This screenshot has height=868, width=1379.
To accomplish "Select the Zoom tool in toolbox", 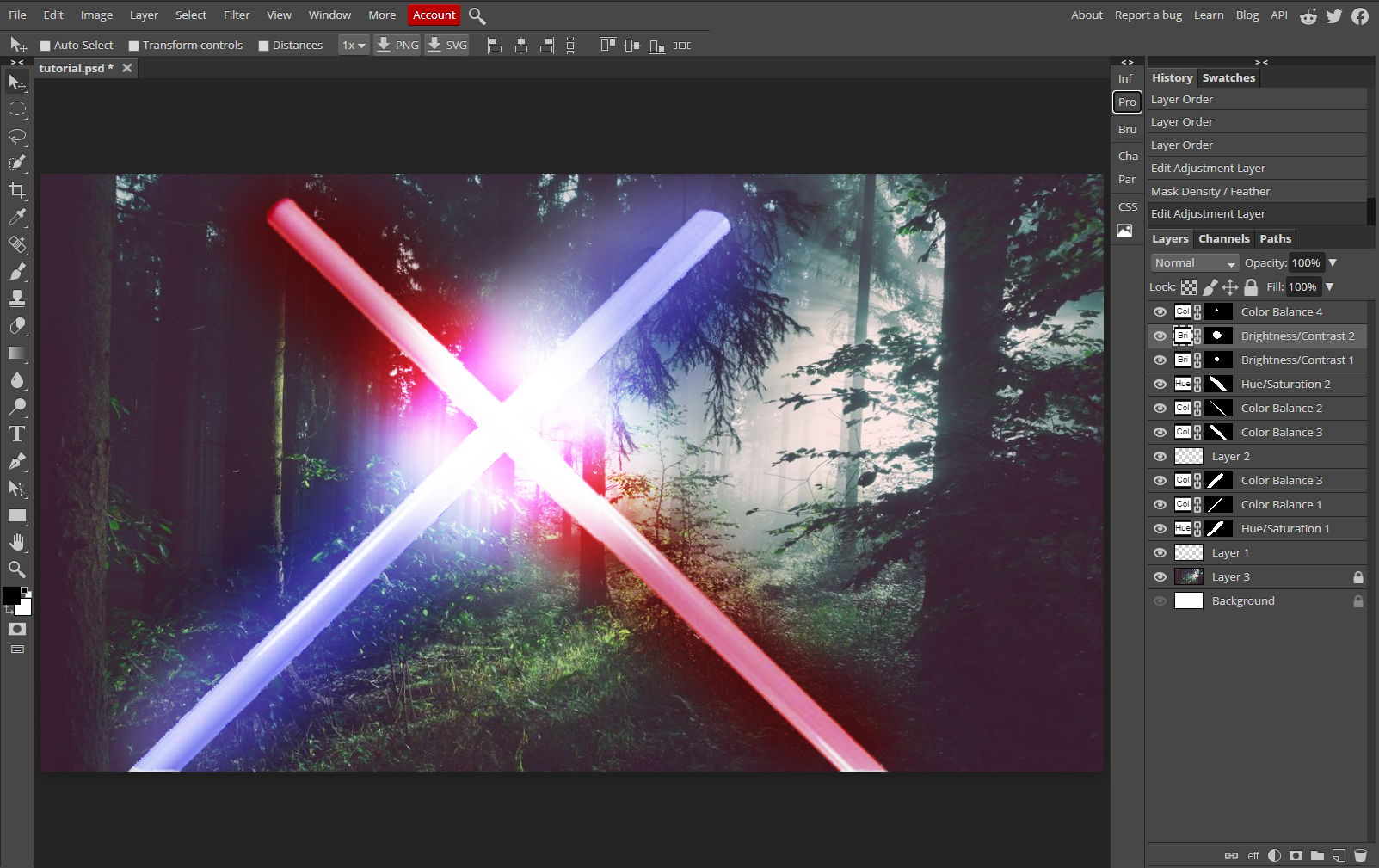I will pos(17,569).
